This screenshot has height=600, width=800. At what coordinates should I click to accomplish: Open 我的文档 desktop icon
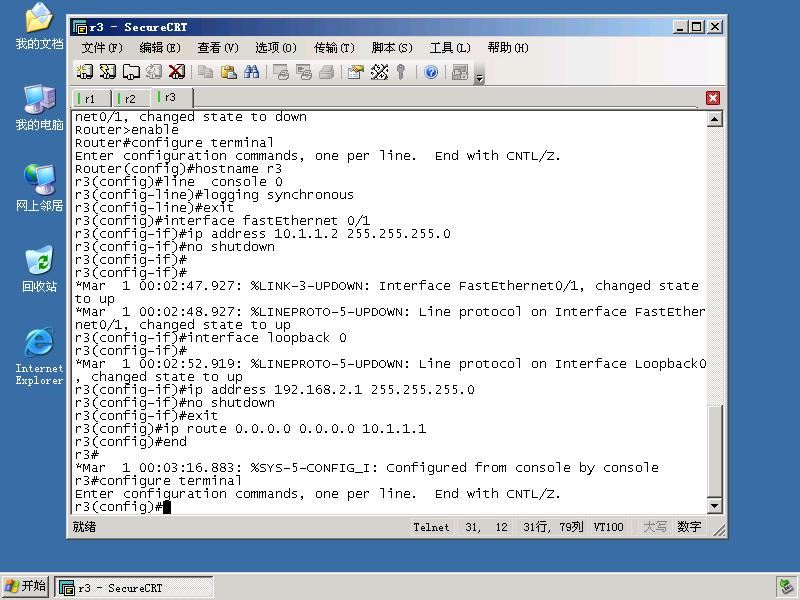(x=39, y=26)
